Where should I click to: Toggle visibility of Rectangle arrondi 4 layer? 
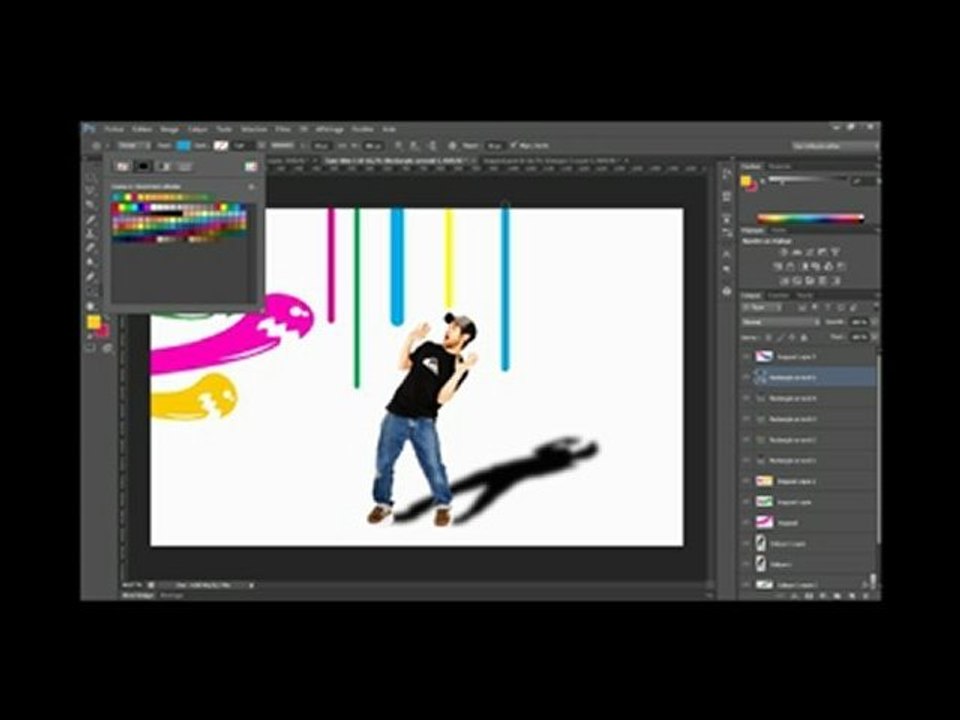coord(746,398)
